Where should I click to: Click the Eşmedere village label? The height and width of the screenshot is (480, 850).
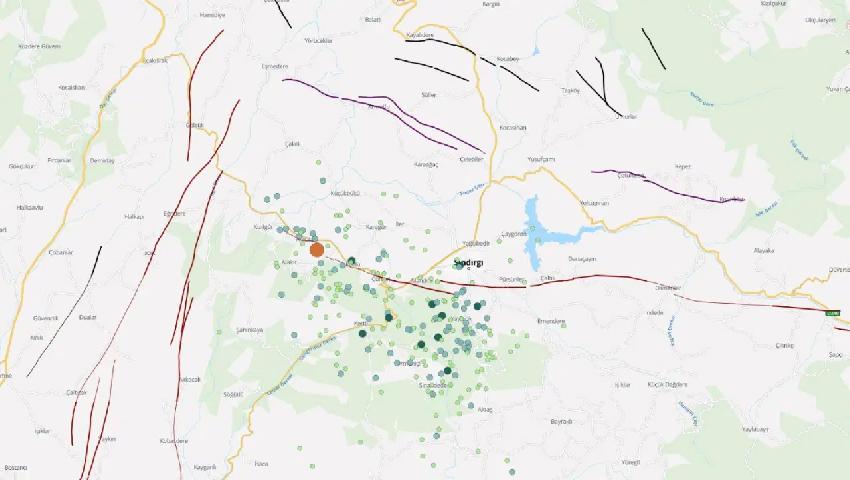pyautogui.click(x=275, y=66)
